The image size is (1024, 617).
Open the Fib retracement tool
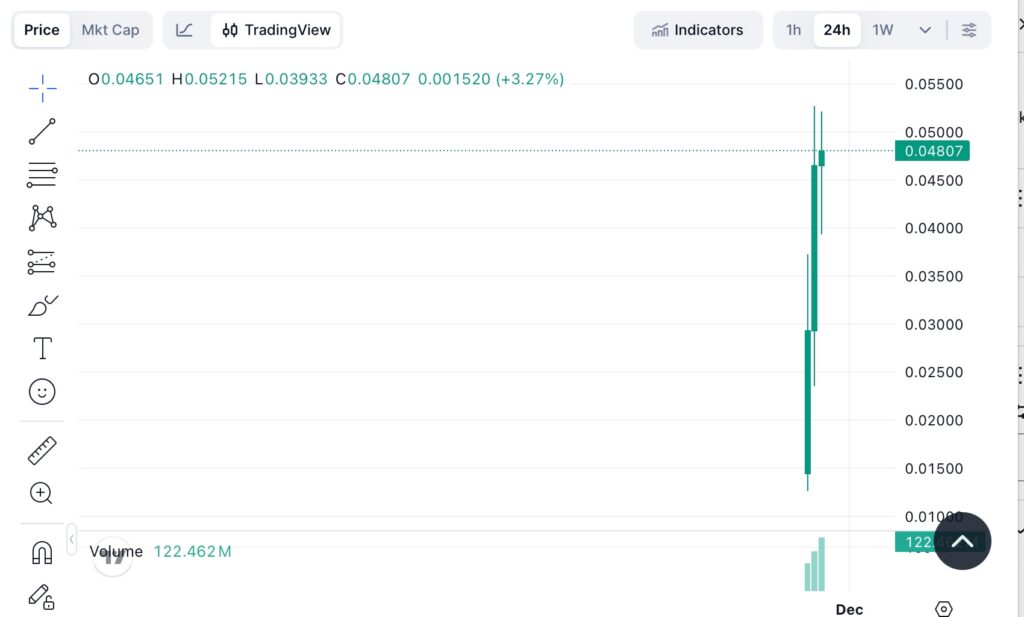pyautogui.click(x=41, y=174)
